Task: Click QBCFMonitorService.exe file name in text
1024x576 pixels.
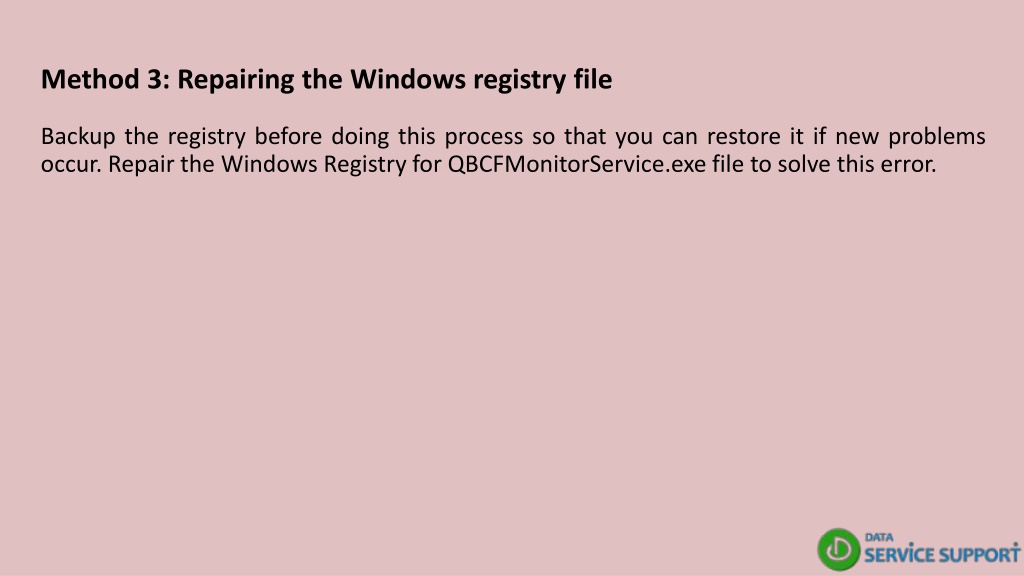Action: [x=577, y=164]
